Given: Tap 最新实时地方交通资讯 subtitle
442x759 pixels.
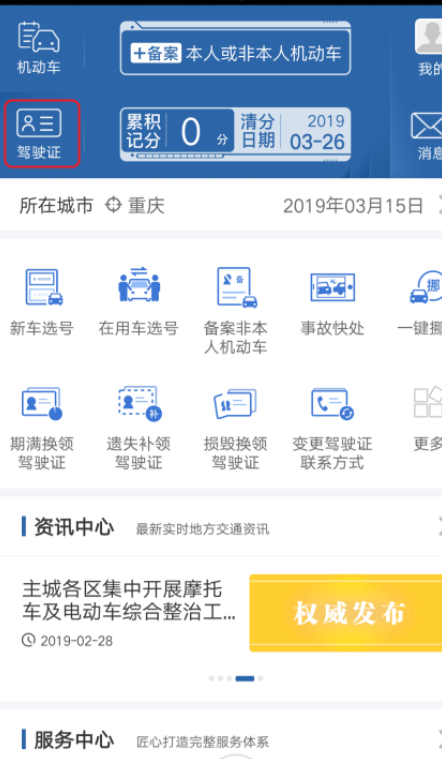Looking at the screenshot, I should 202,529.
